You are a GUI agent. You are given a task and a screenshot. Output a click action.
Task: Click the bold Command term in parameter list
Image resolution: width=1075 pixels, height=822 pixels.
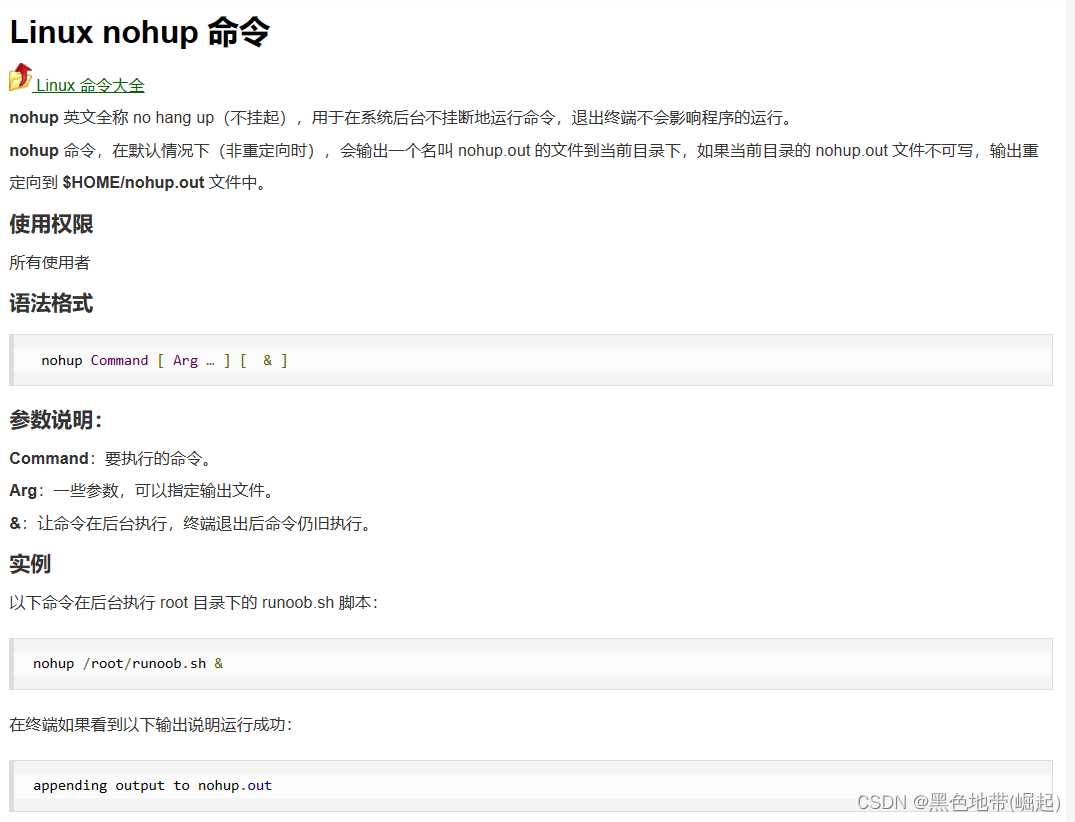pos(49,458)
